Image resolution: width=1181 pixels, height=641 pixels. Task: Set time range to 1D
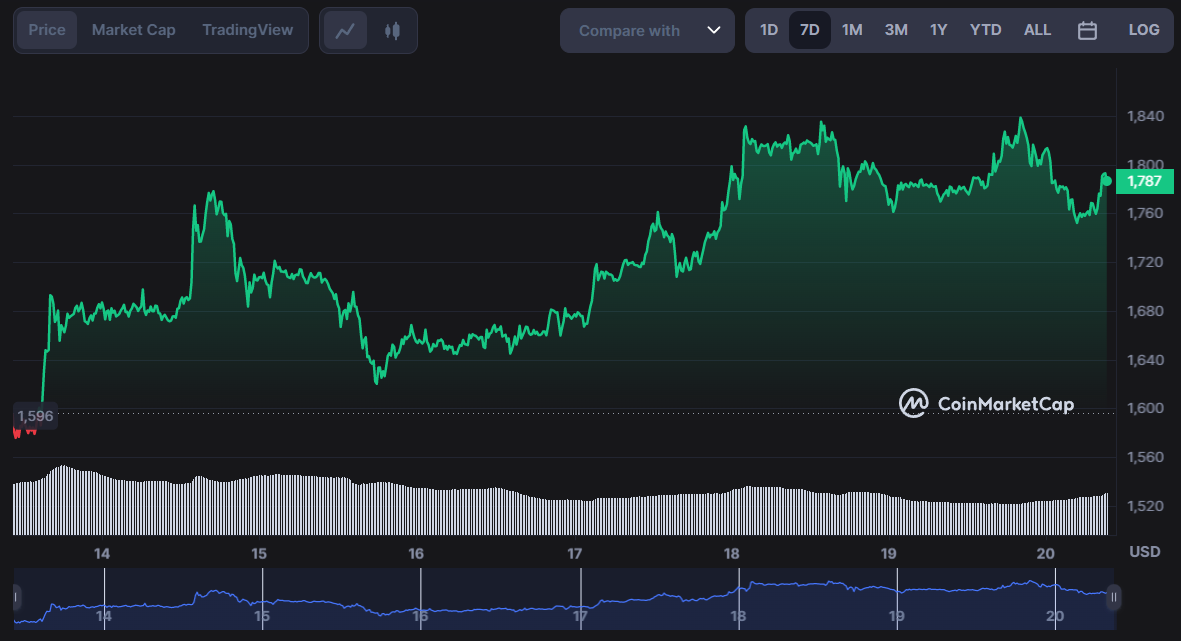[x=768, y=30]
